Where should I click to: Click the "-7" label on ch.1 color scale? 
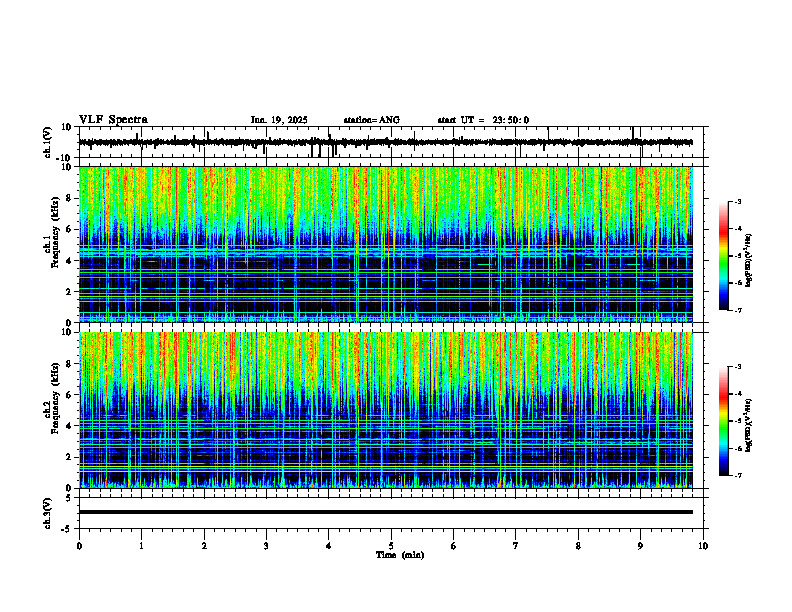(738, 310)
